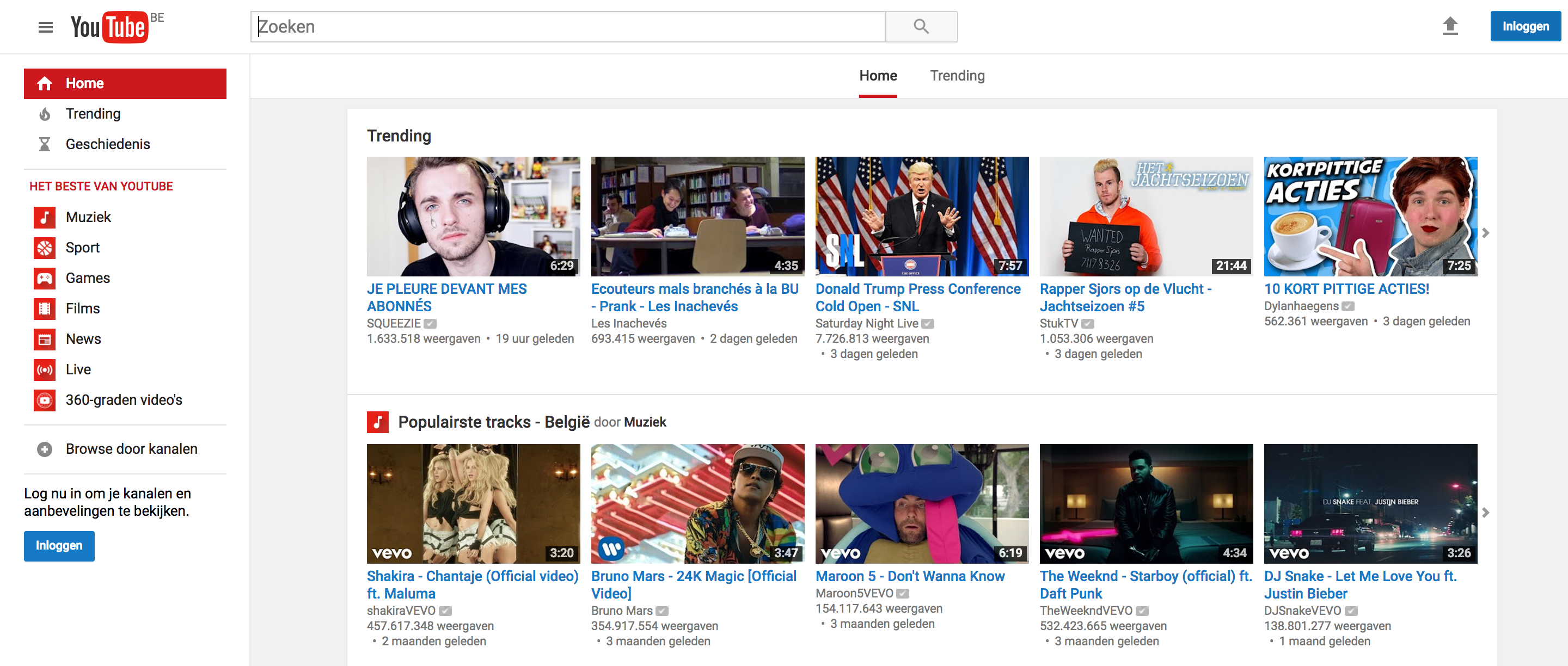
Task: Open DJ Snake - Let Me Love You title
Action: click(1361, 584)
